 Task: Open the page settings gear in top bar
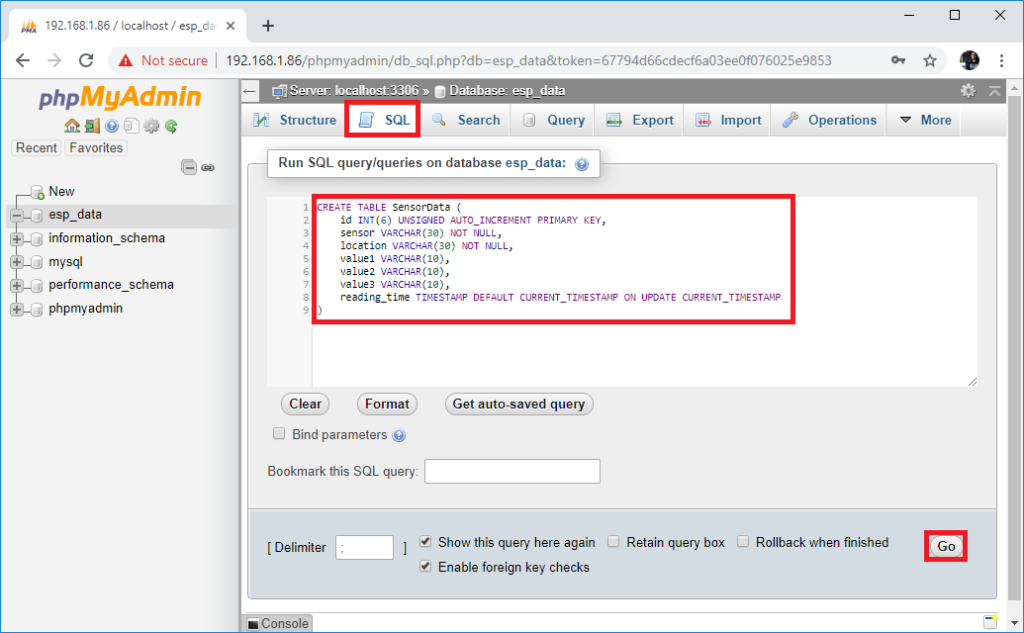(x=968, y=90)
